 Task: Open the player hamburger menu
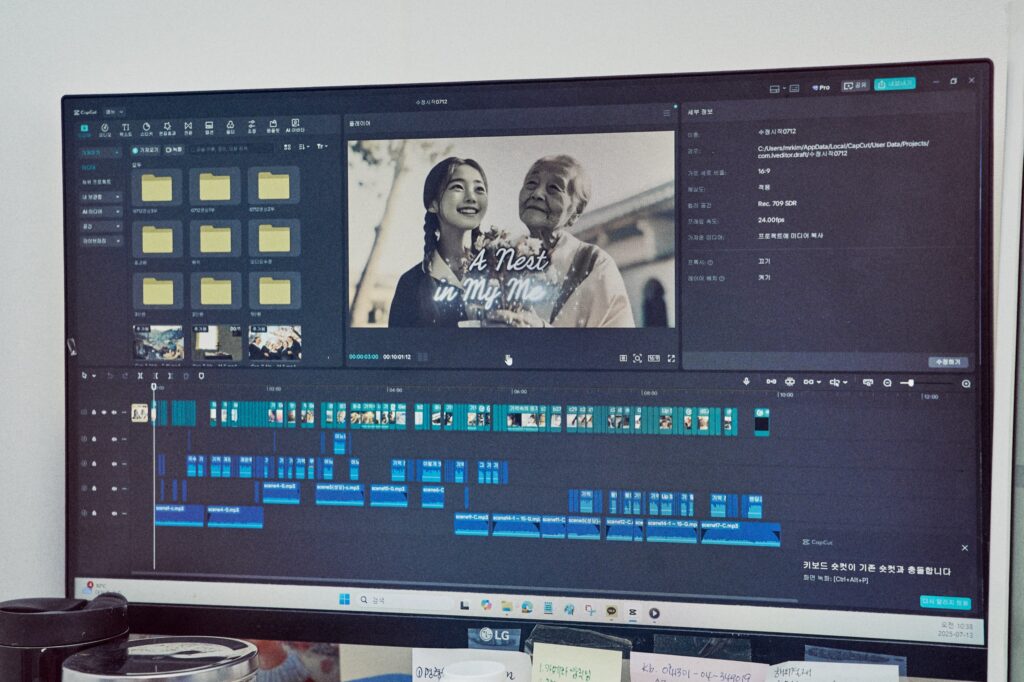666,113
